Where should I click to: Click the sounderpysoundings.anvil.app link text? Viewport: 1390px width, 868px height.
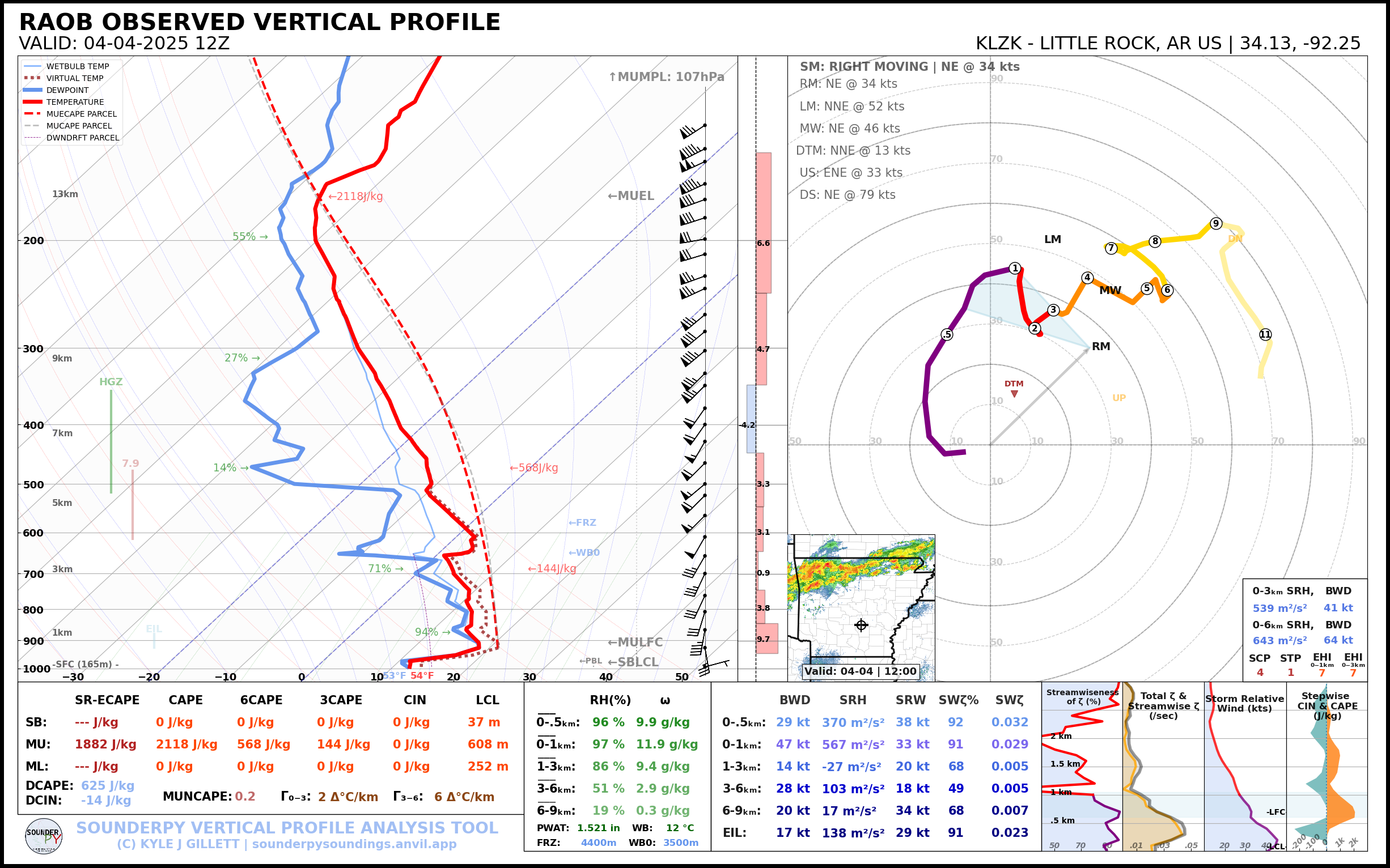(354, 844)
